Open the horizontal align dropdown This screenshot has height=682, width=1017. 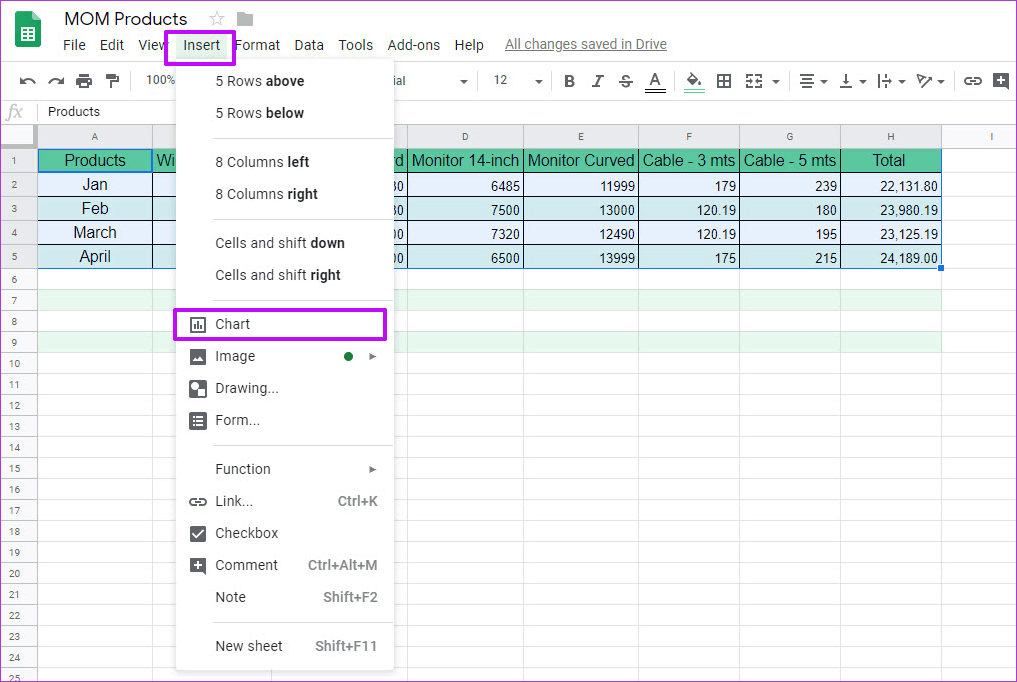(x=812, y=81)
